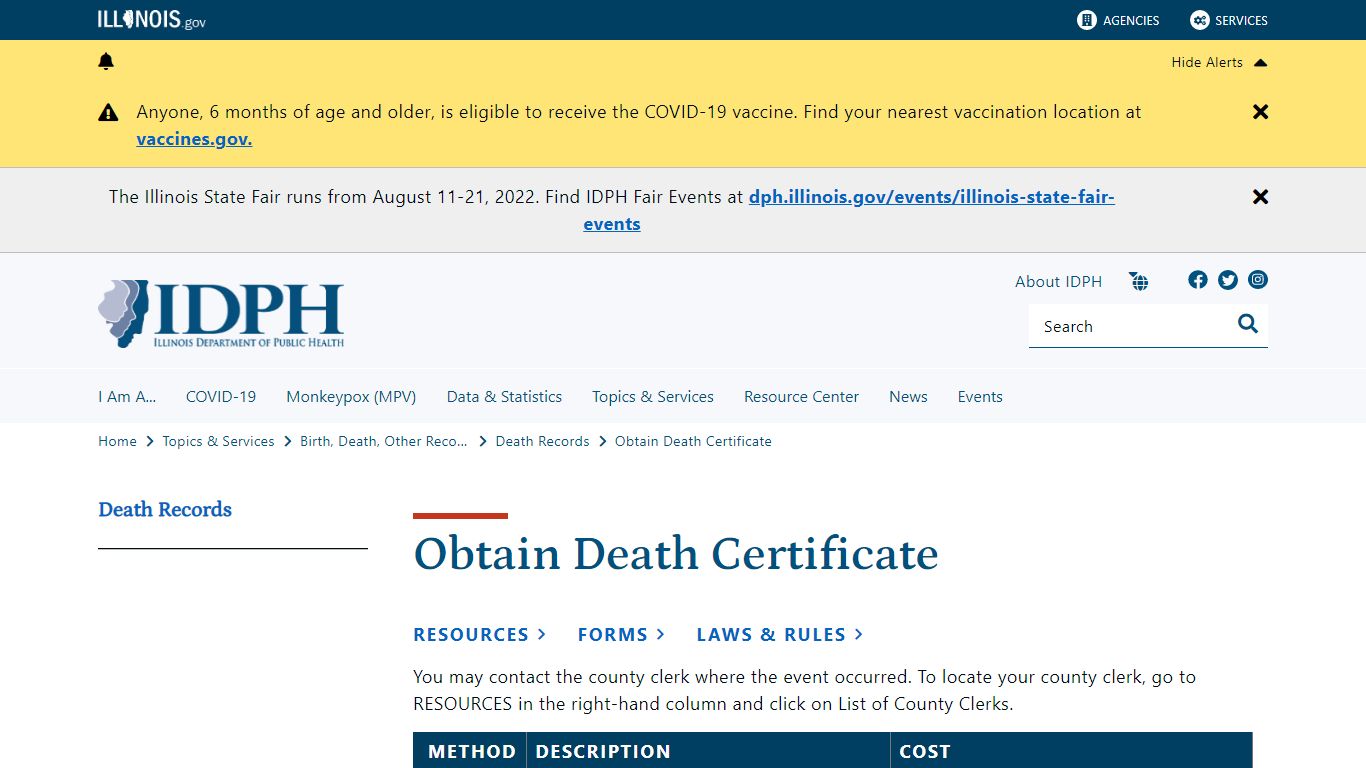Open the Events menu item
The width and height of the screenshot is (1366, 768).
point(980,397)
